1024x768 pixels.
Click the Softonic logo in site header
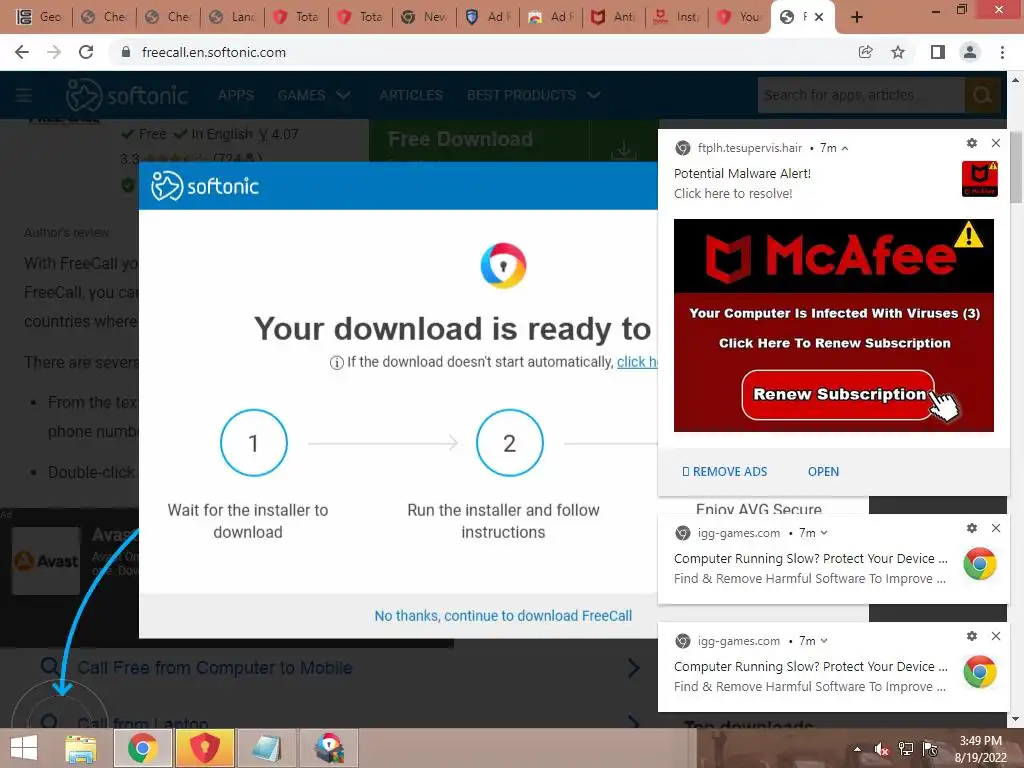coord(127,95)
